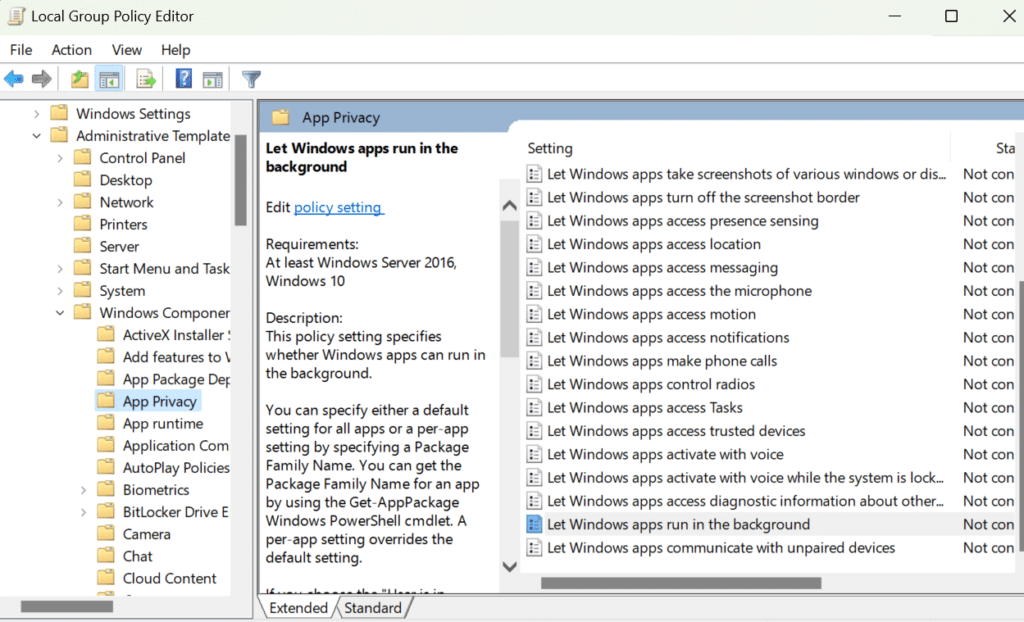Select Let Windows apps access trusted devices
1024x622 pixels.
pos(676,431)
